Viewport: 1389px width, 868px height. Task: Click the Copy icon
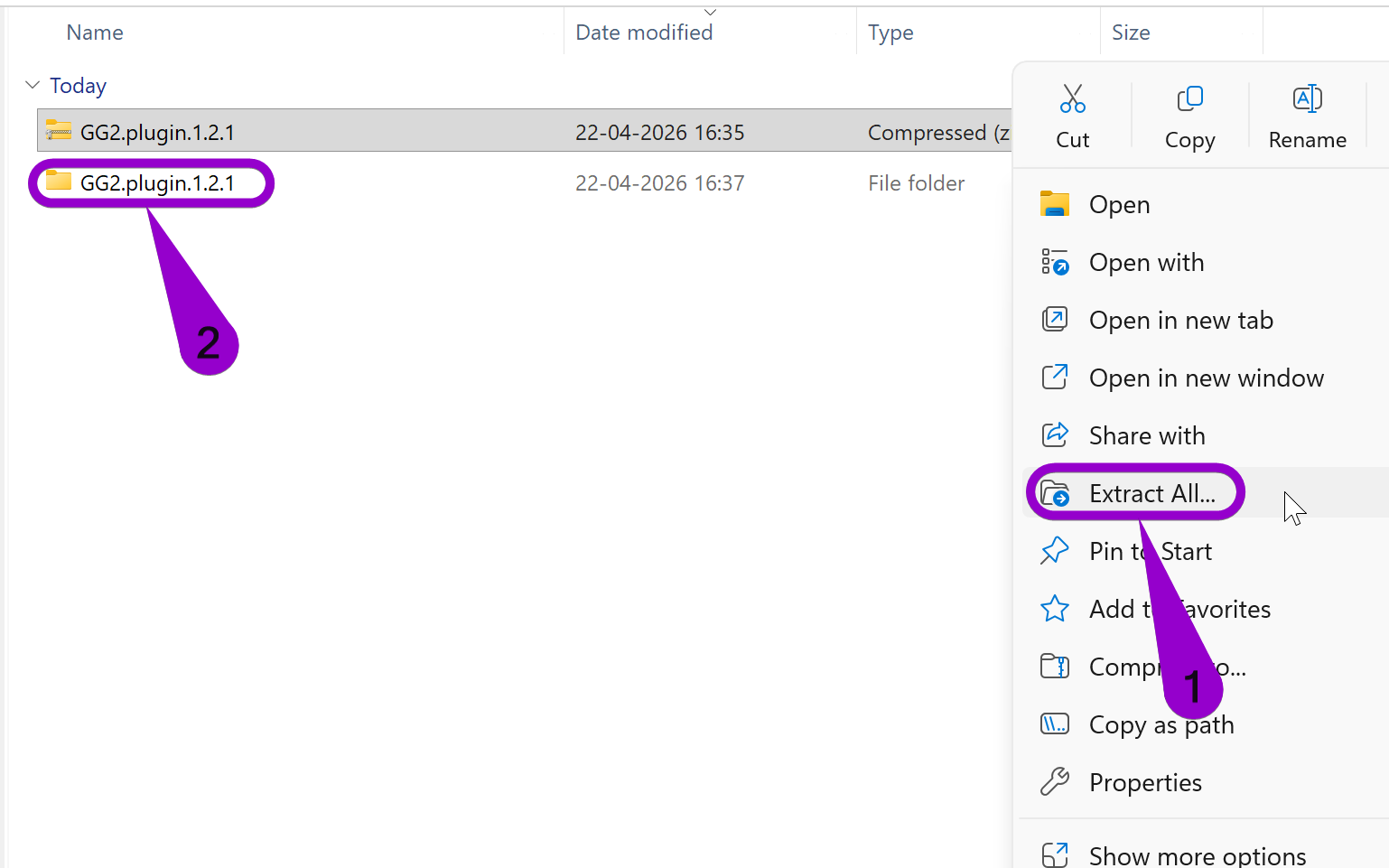pos(1189,98)
